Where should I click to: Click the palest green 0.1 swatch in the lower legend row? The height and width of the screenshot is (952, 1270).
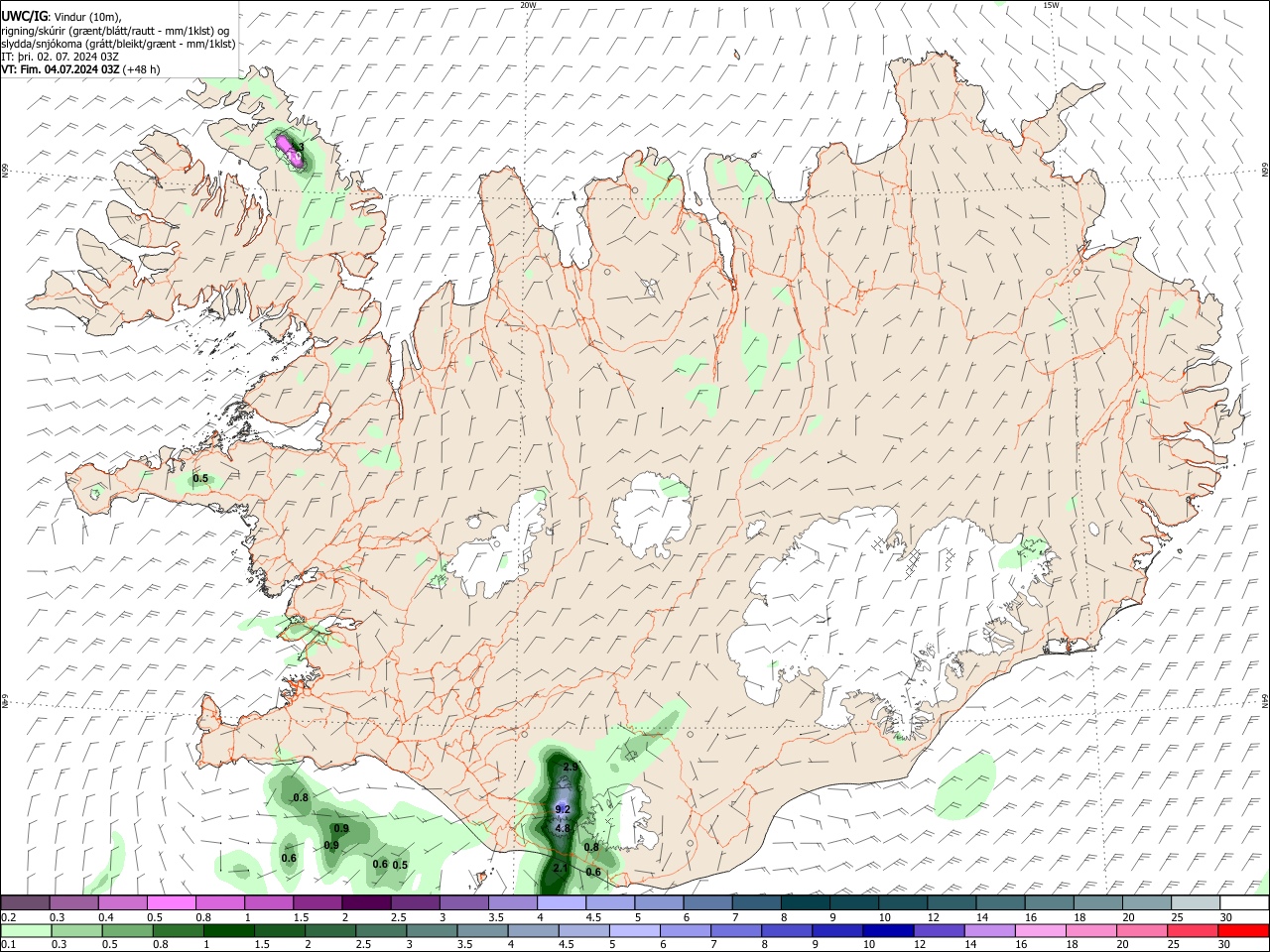pos(25,931)
